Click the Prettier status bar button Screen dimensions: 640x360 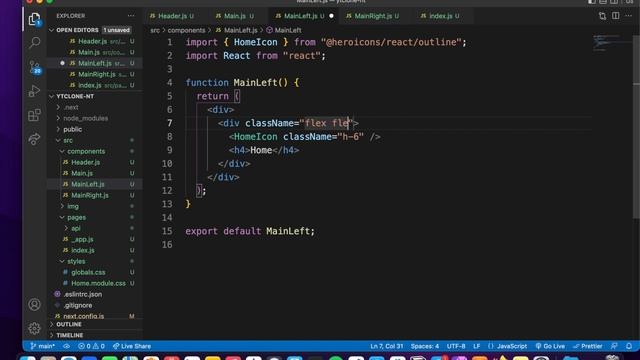click(x=588, y=346)
